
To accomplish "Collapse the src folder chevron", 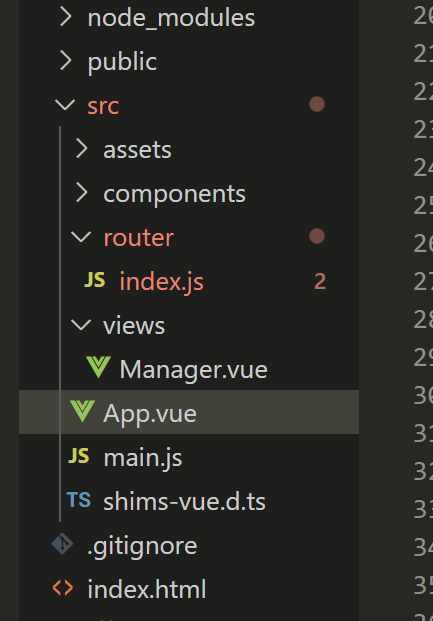I will (65, 105).
